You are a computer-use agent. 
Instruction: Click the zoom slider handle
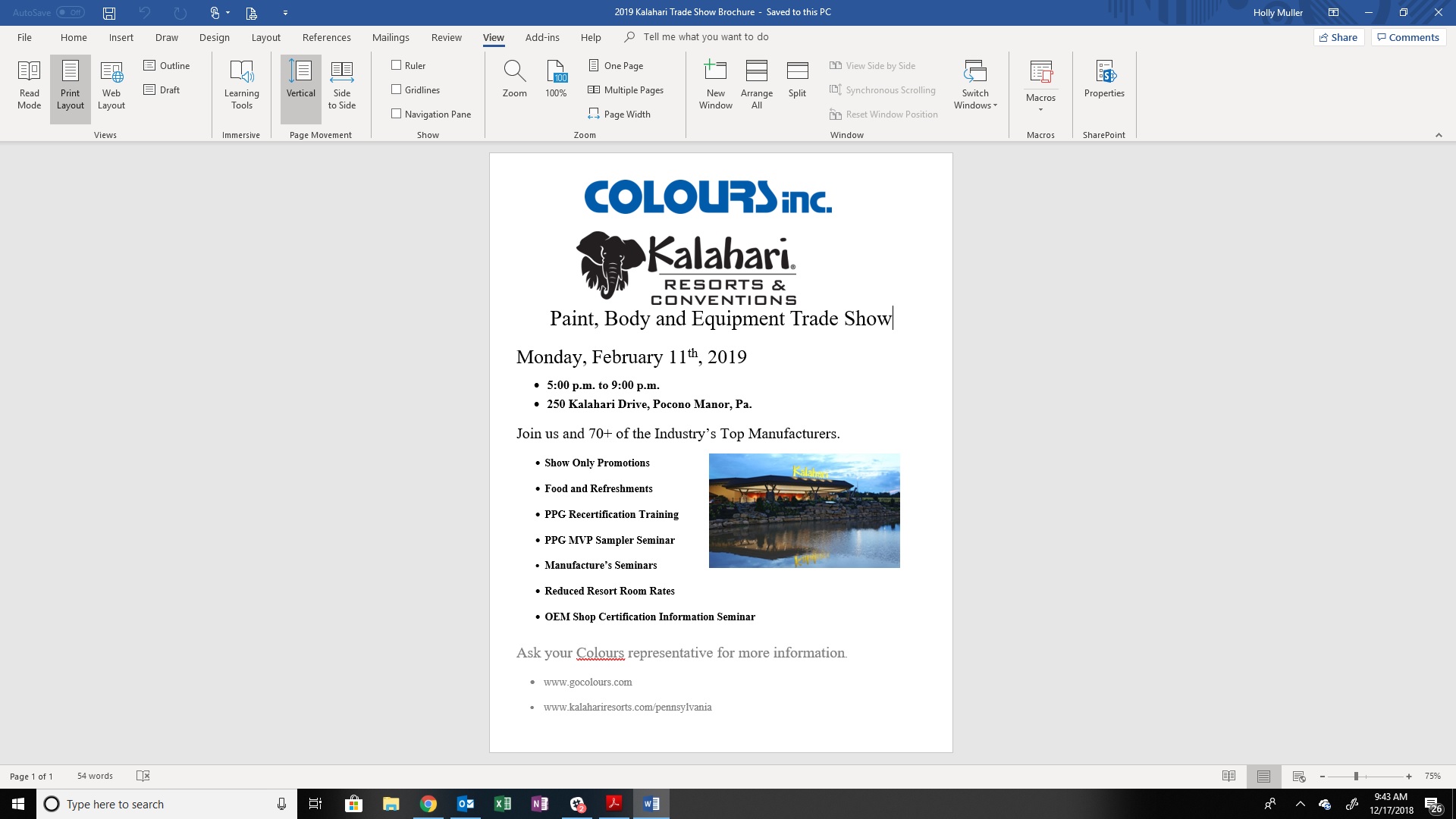[1356, 776]
